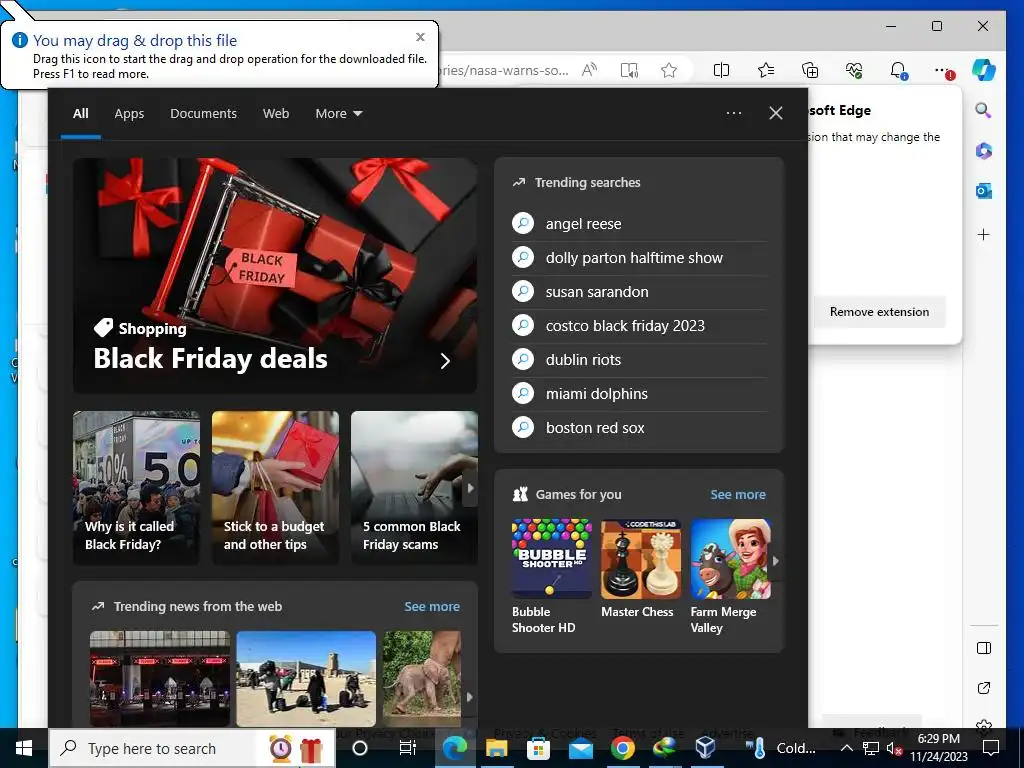The height and width of the screenshot is (768, 1024).
Task: Open Immersive Reader icon in address bar
Action: click(629, 70)
